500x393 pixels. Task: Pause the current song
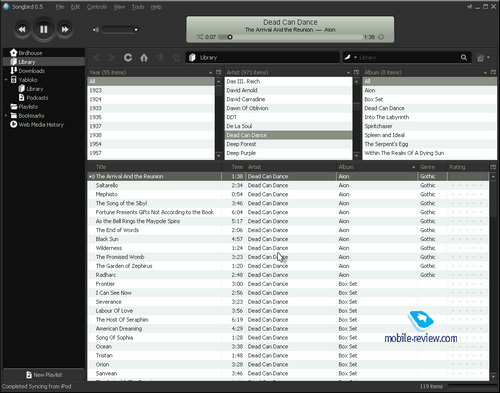tap(43, 29)
